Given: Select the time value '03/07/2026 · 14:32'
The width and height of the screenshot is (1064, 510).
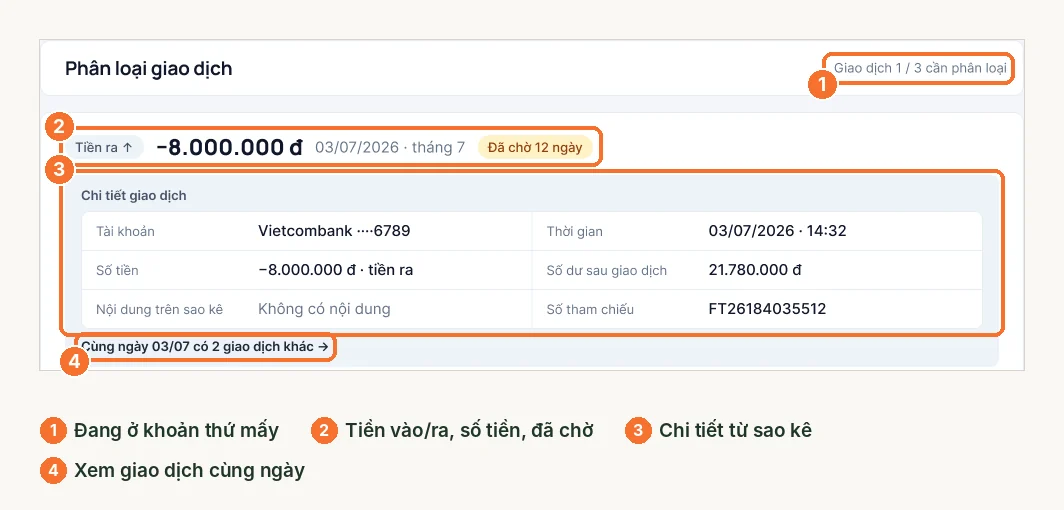Looking at the screenshot, I should (778, 231).
